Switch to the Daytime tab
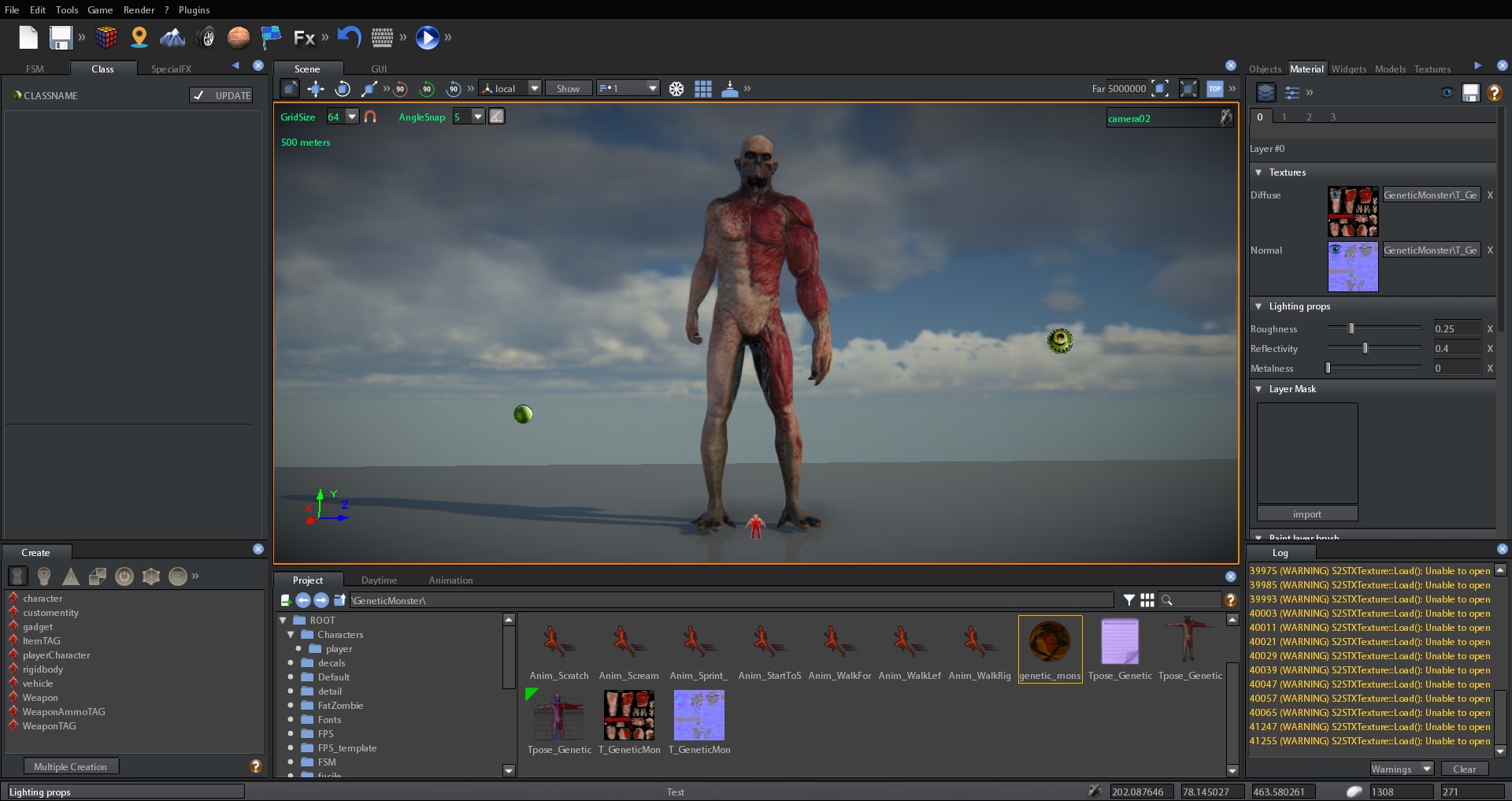The width and height of the screenshot is (1512, 801). (x=379, y=580)
